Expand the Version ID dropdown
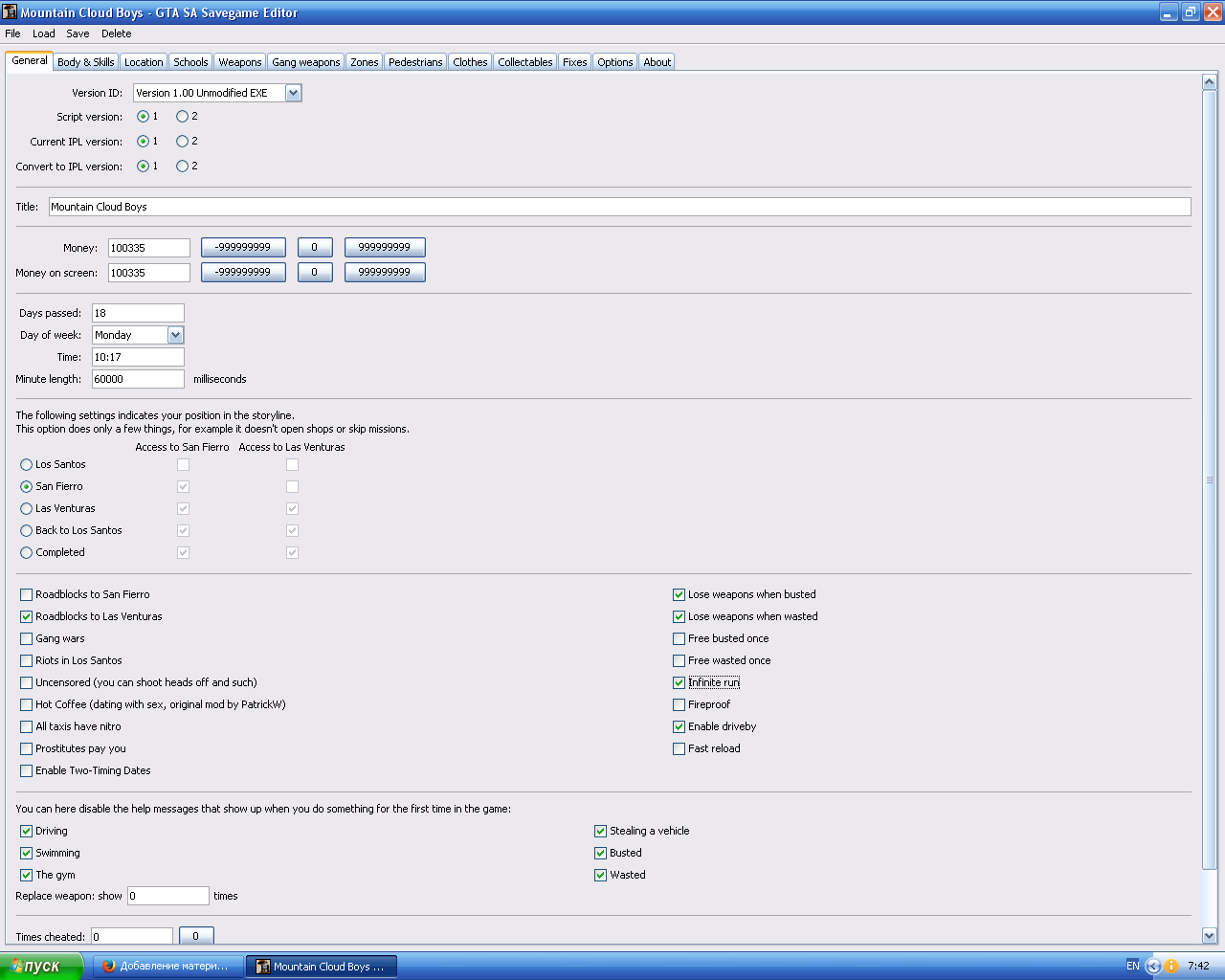Viewport: 1225px width, 980px height. tap(294, 93)
